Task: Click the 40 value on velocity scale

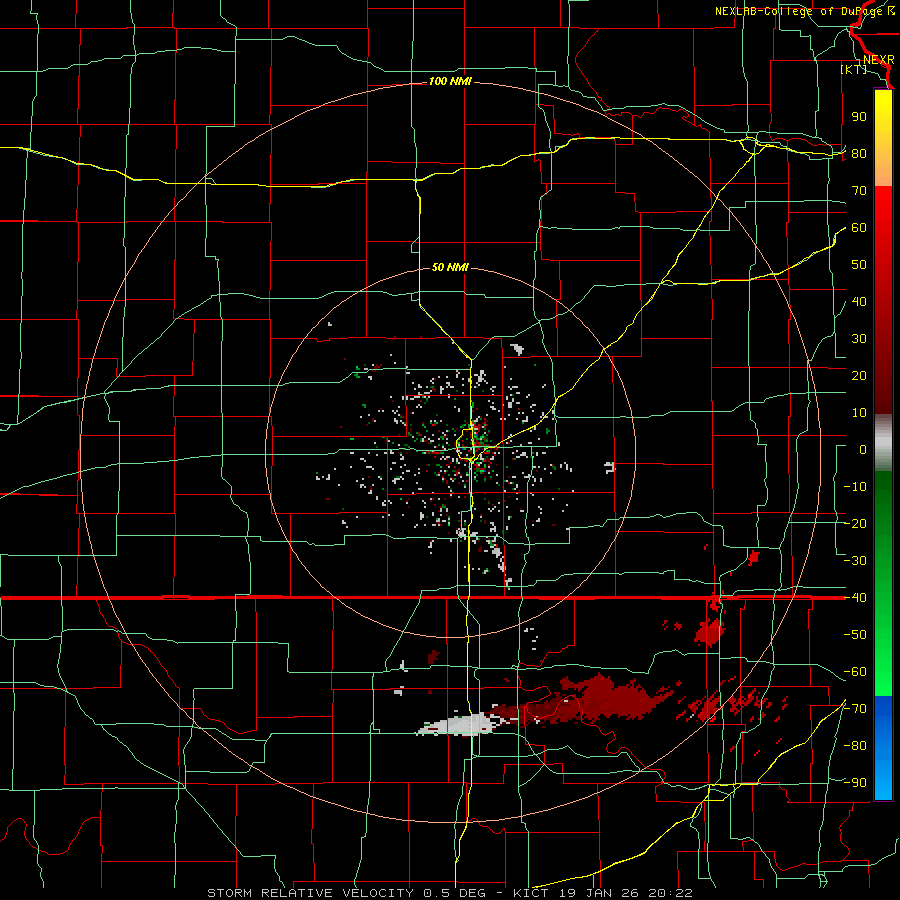Action: (x=859, y=301)
